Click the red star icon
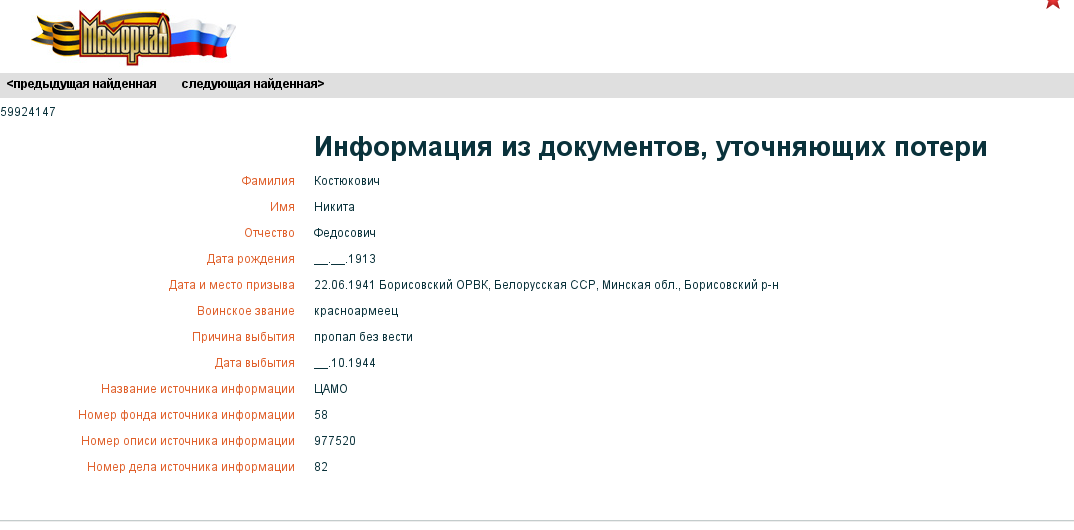The image size is (1074, 530). (1053, 3)
